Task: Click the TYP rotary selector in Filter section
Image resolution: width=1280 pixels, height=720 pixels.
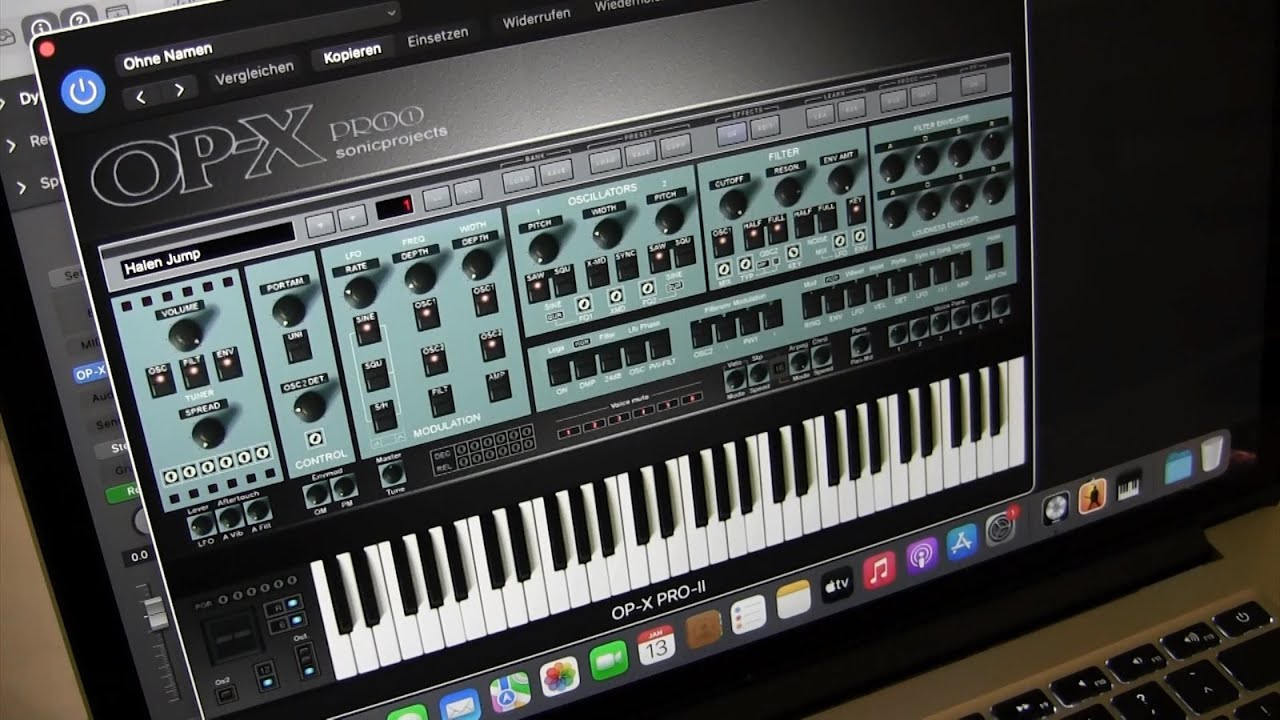Action: click(747, 264)
